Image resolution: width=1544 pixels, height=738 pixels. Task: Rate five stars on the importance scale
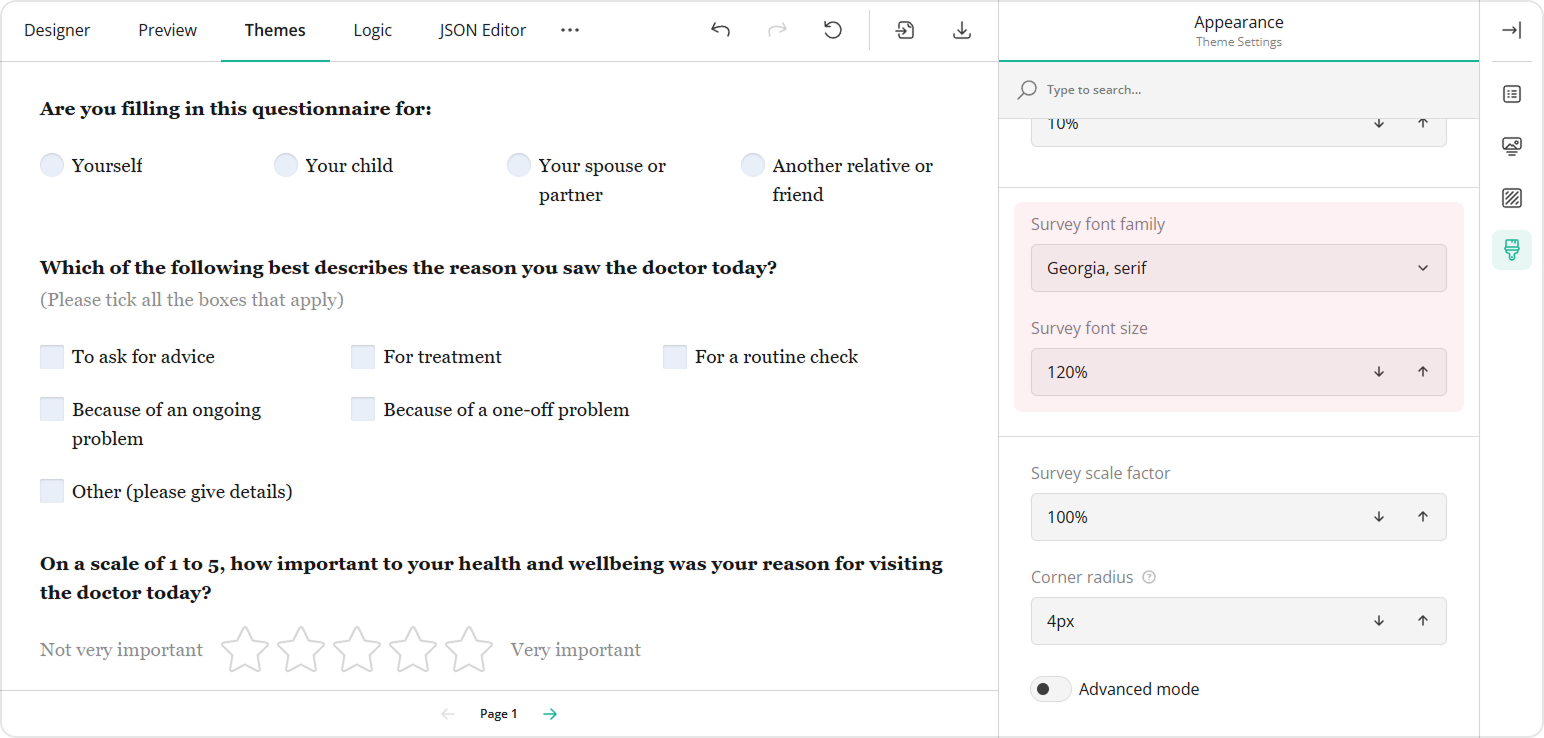point(469,649)
